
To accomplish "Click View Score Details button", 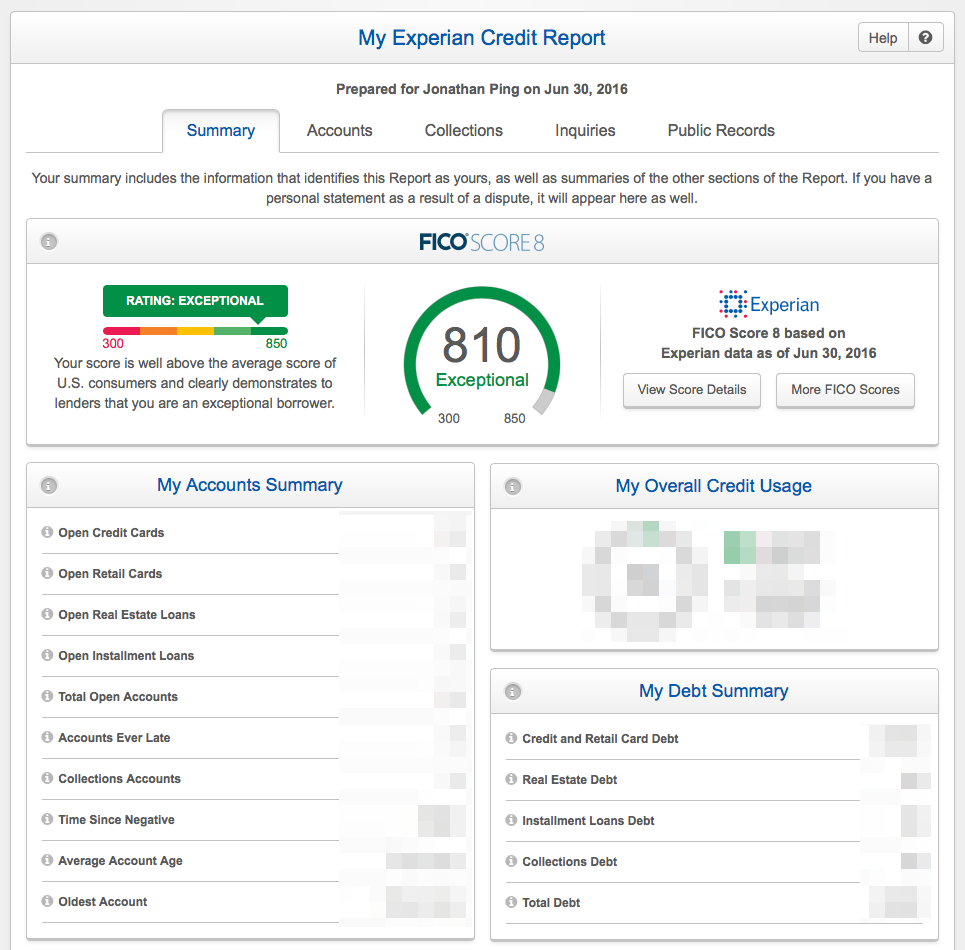I will (692, 389).
